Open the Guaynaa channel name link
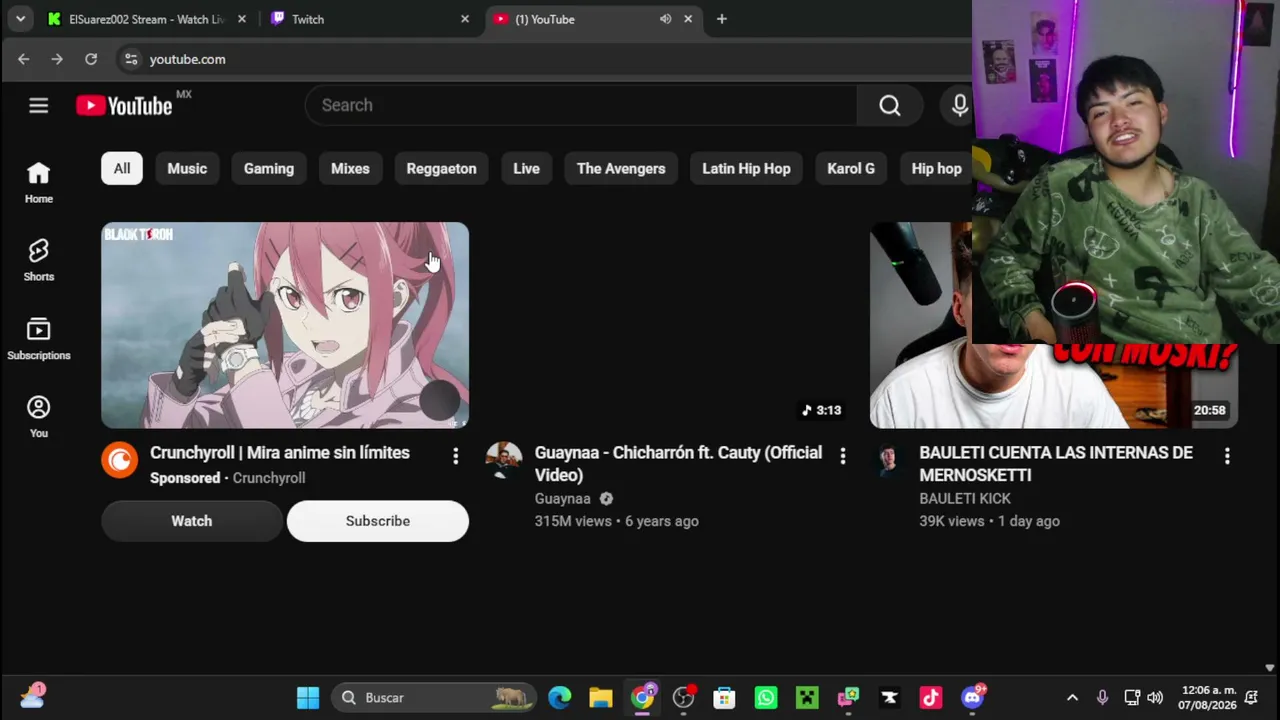 click(x=562, y=499)
